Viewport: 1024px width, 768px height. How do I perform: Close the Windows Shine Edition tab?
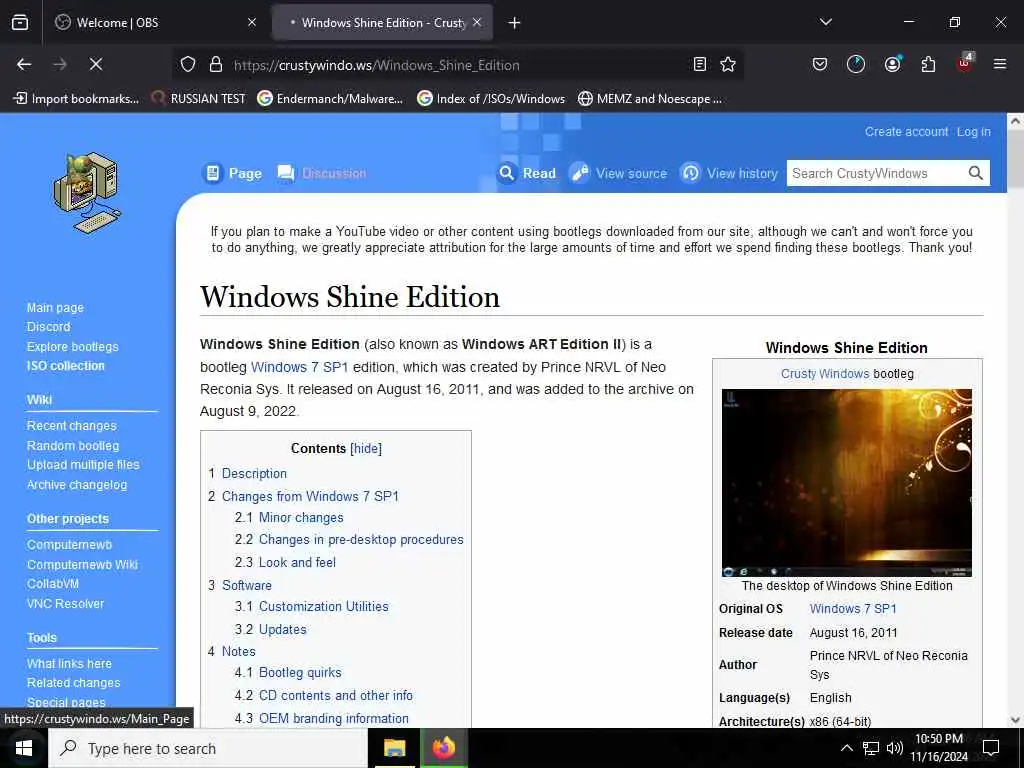pyautogui.click(x=477, y=22)
